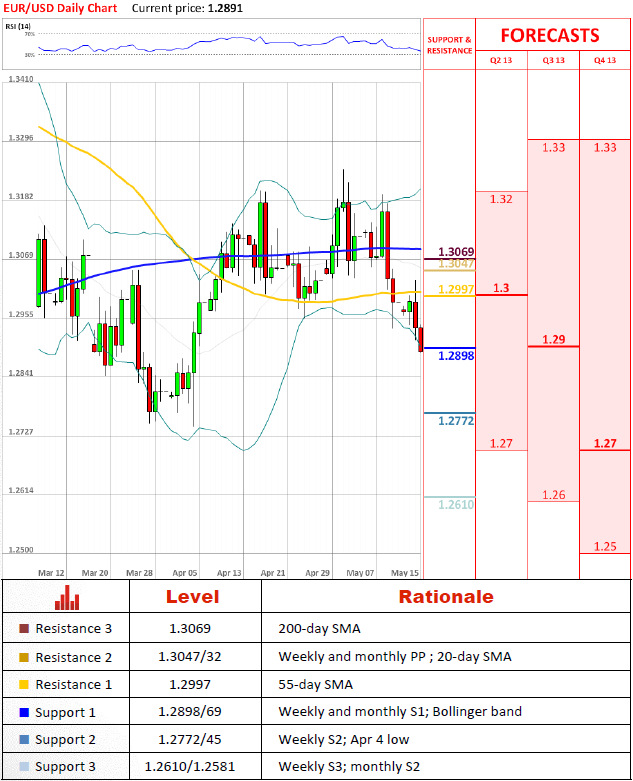Image resolution: width=633 pixels, height=781 pixels.
Task: Select the 'EUR/USD Daily Chart' title
Action: [60, 8]
